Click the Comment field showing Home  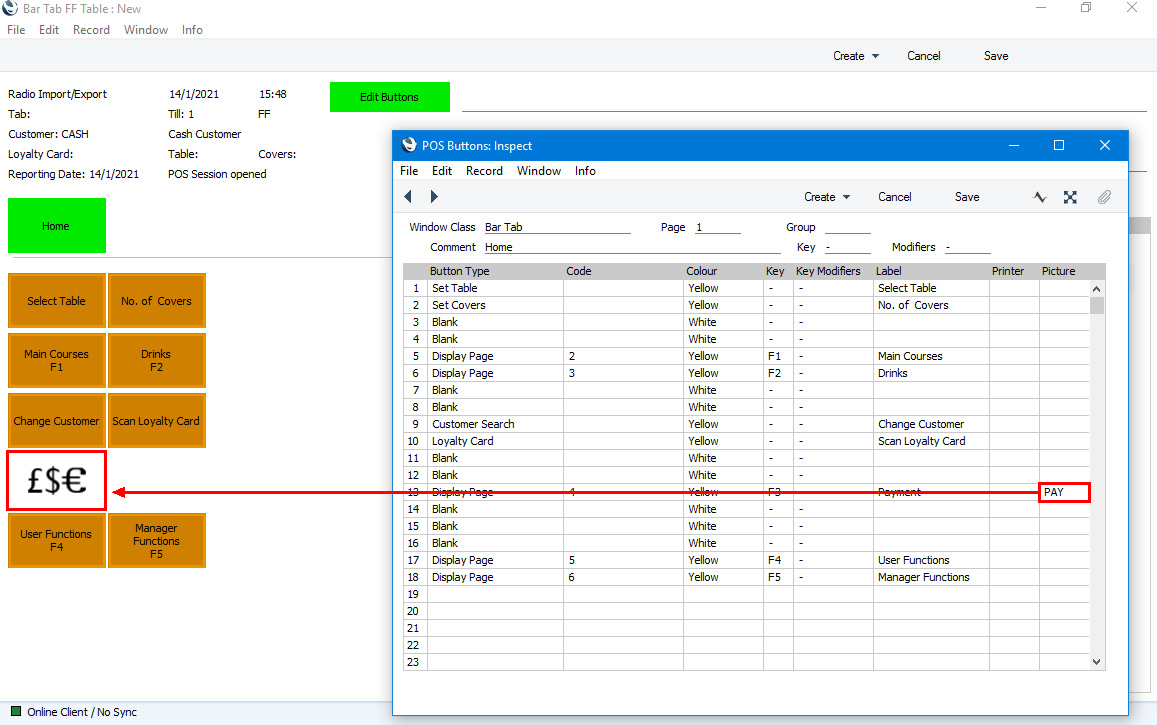point(632,247)
